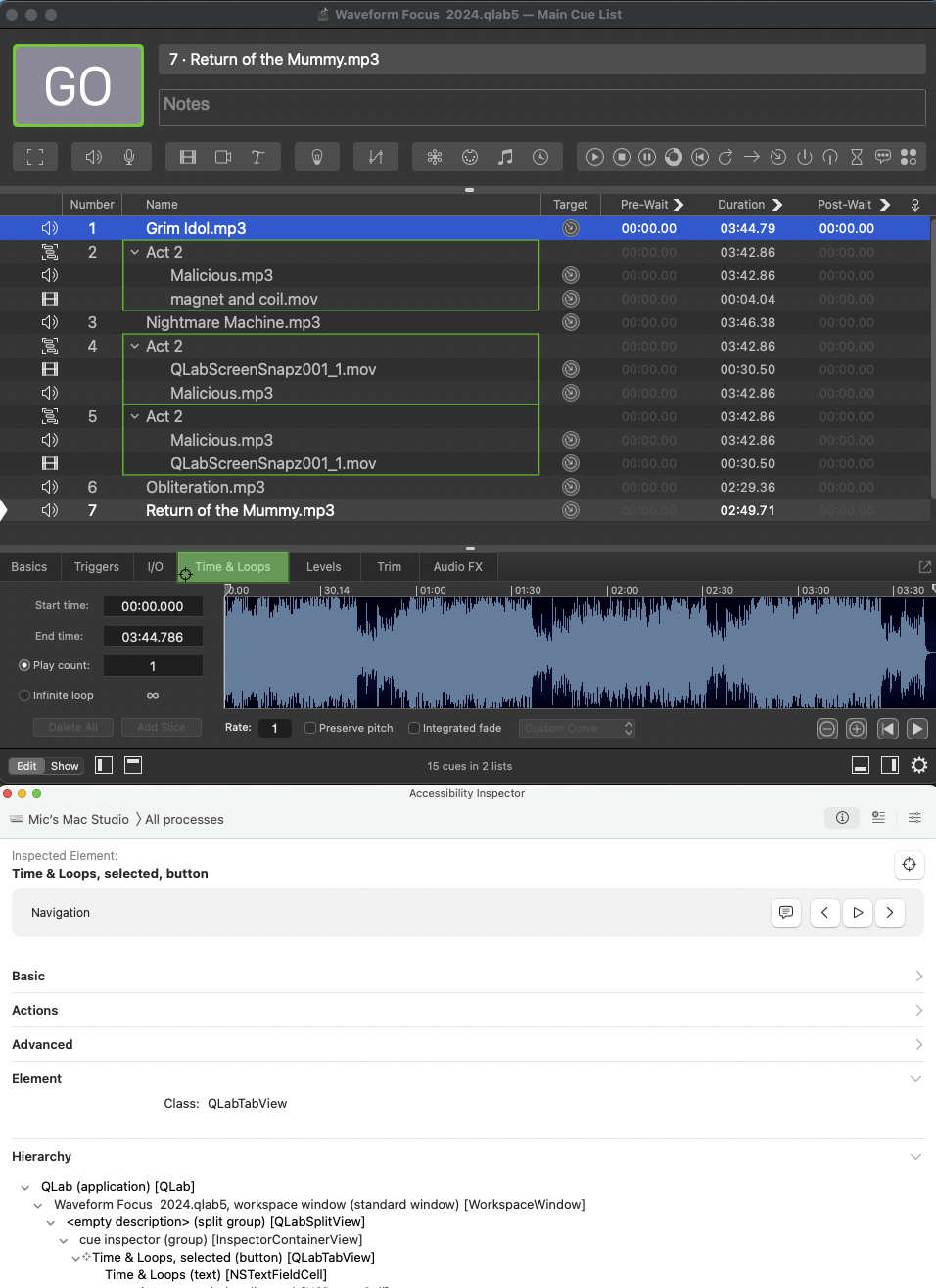Click the End time field

coord(153,637)
